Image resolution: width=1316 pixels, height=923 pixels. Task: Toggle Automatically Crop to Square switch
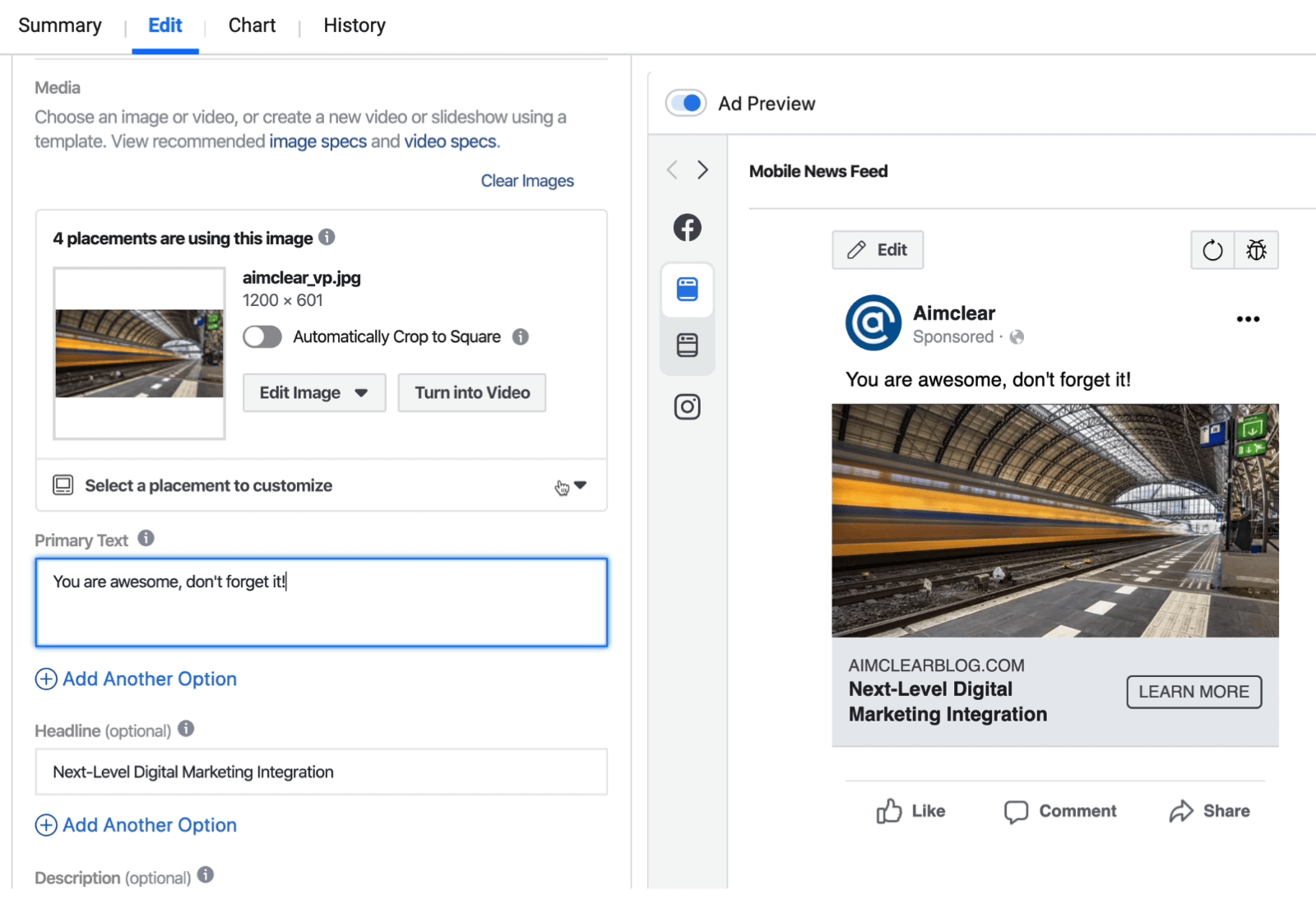point(262,337)
